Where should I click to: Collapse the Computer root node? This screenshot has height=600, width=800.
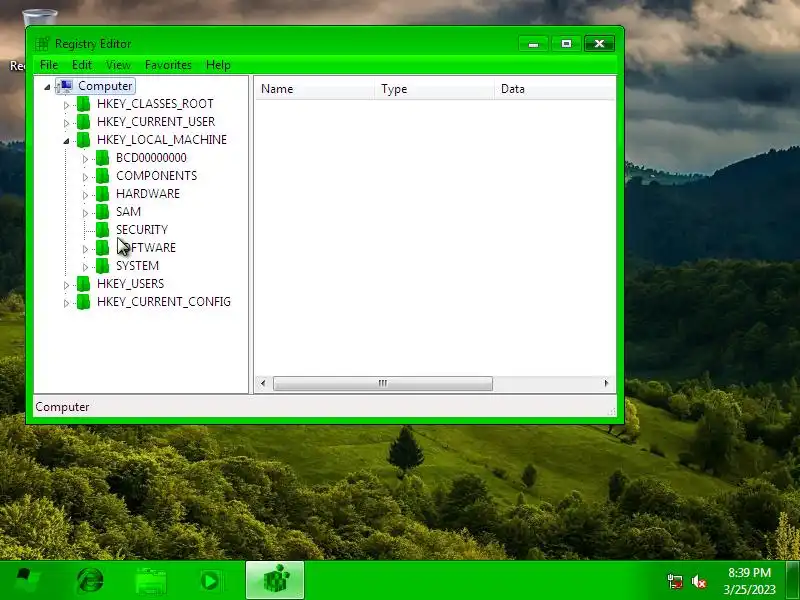47,87
